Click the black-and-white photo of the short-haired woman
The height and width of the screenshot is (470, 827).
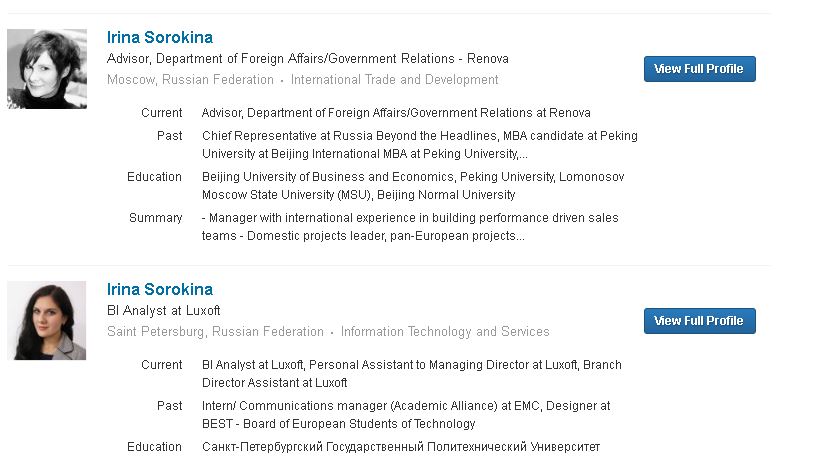(47, 69)
